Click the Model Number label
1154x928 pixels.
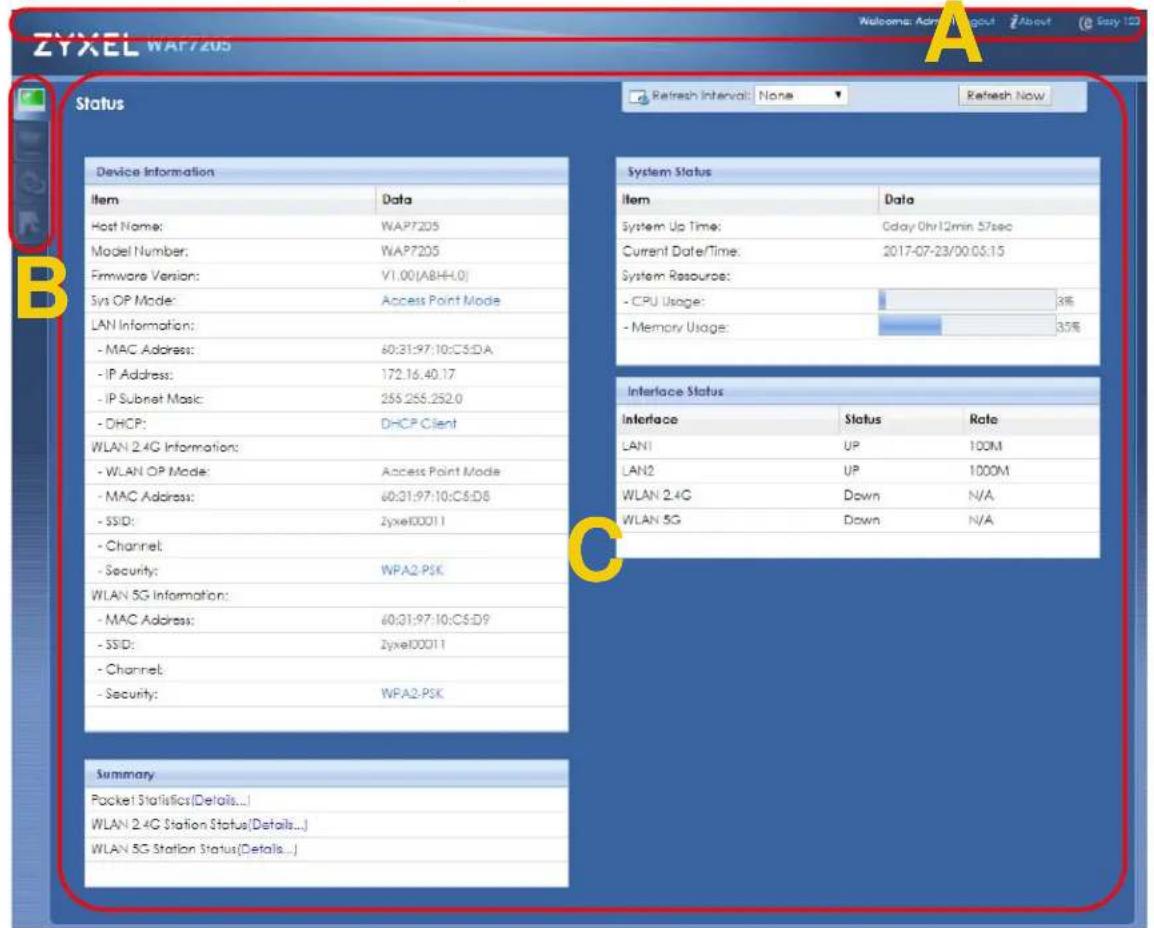(139, 251)
